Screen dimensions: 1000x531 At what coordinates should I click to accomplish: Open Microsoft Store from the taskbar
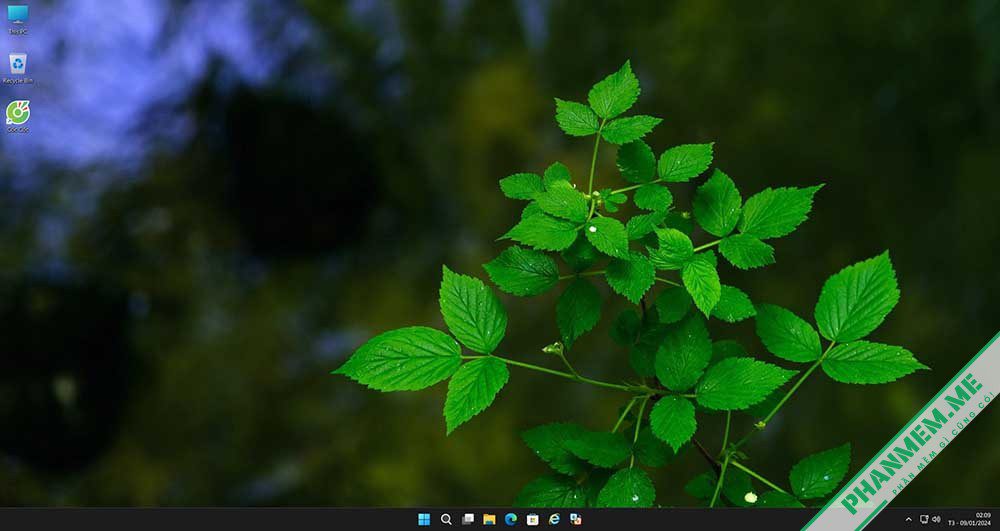pyautogui.click(x=533, y=519)
